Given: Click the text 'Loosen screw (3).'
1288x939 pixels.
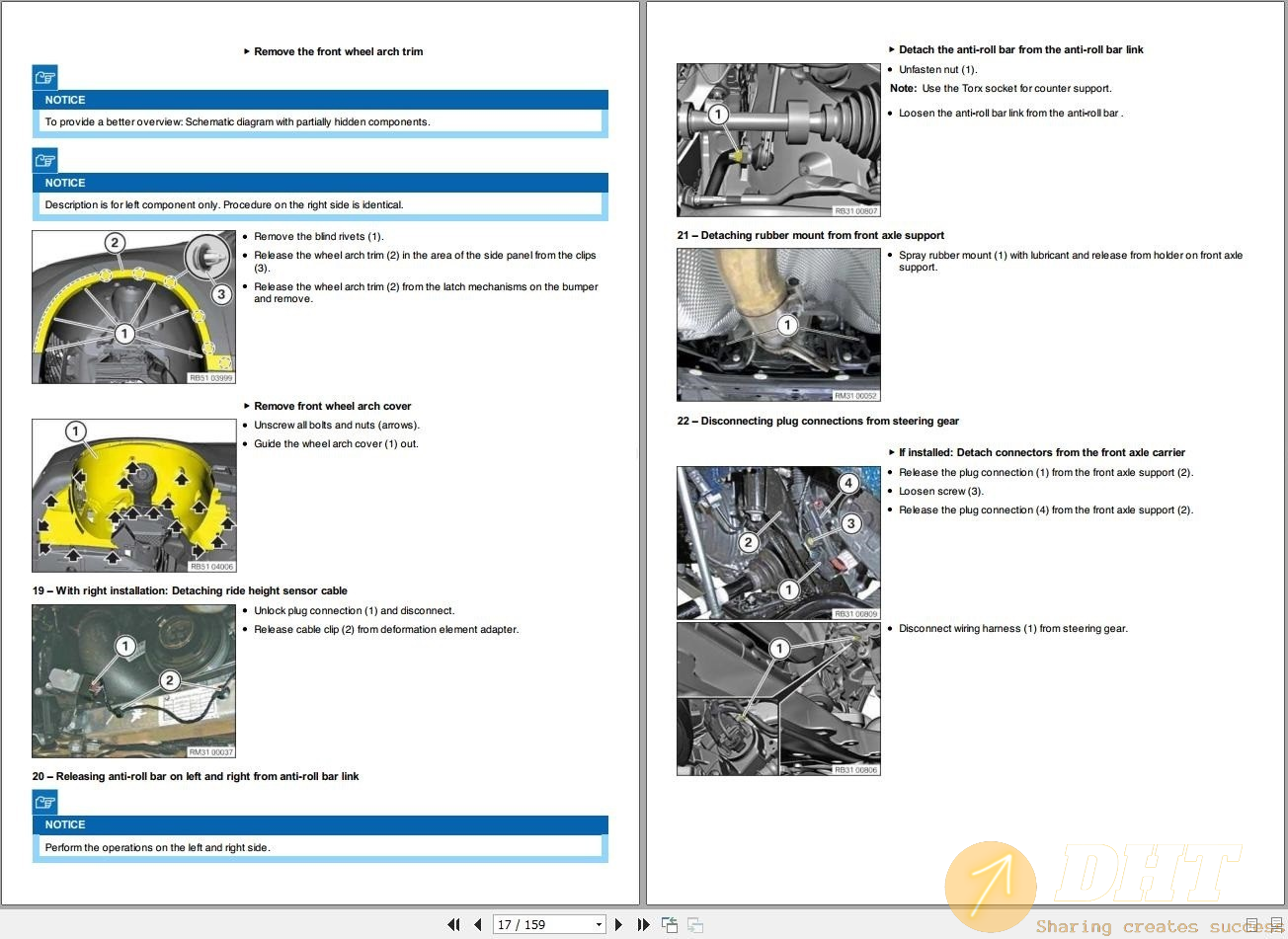Looking at the screenshot, I should click(x=941, y=491).
